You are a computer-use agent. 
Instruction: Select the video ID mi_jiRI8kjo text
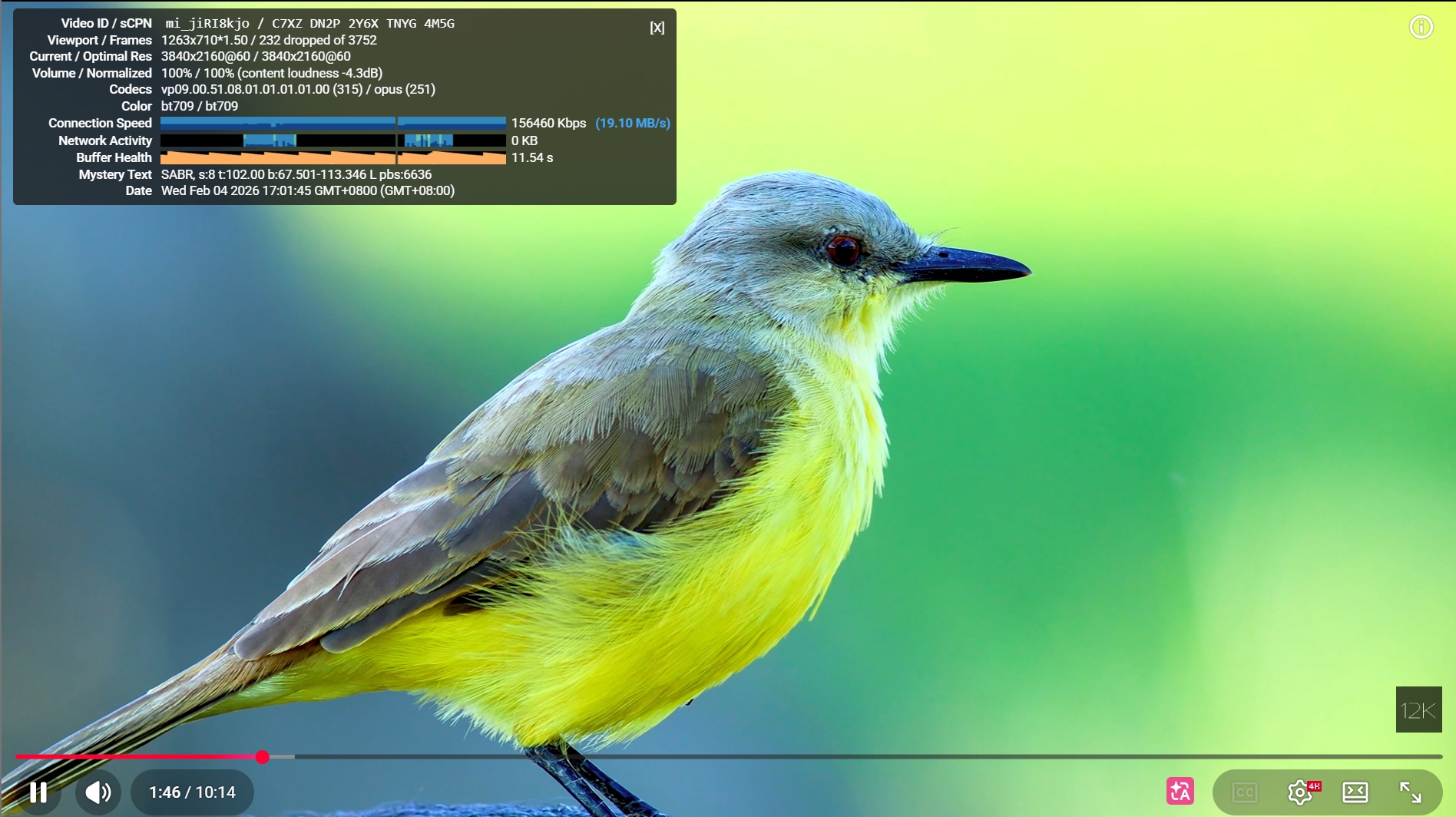click(207, 24)
